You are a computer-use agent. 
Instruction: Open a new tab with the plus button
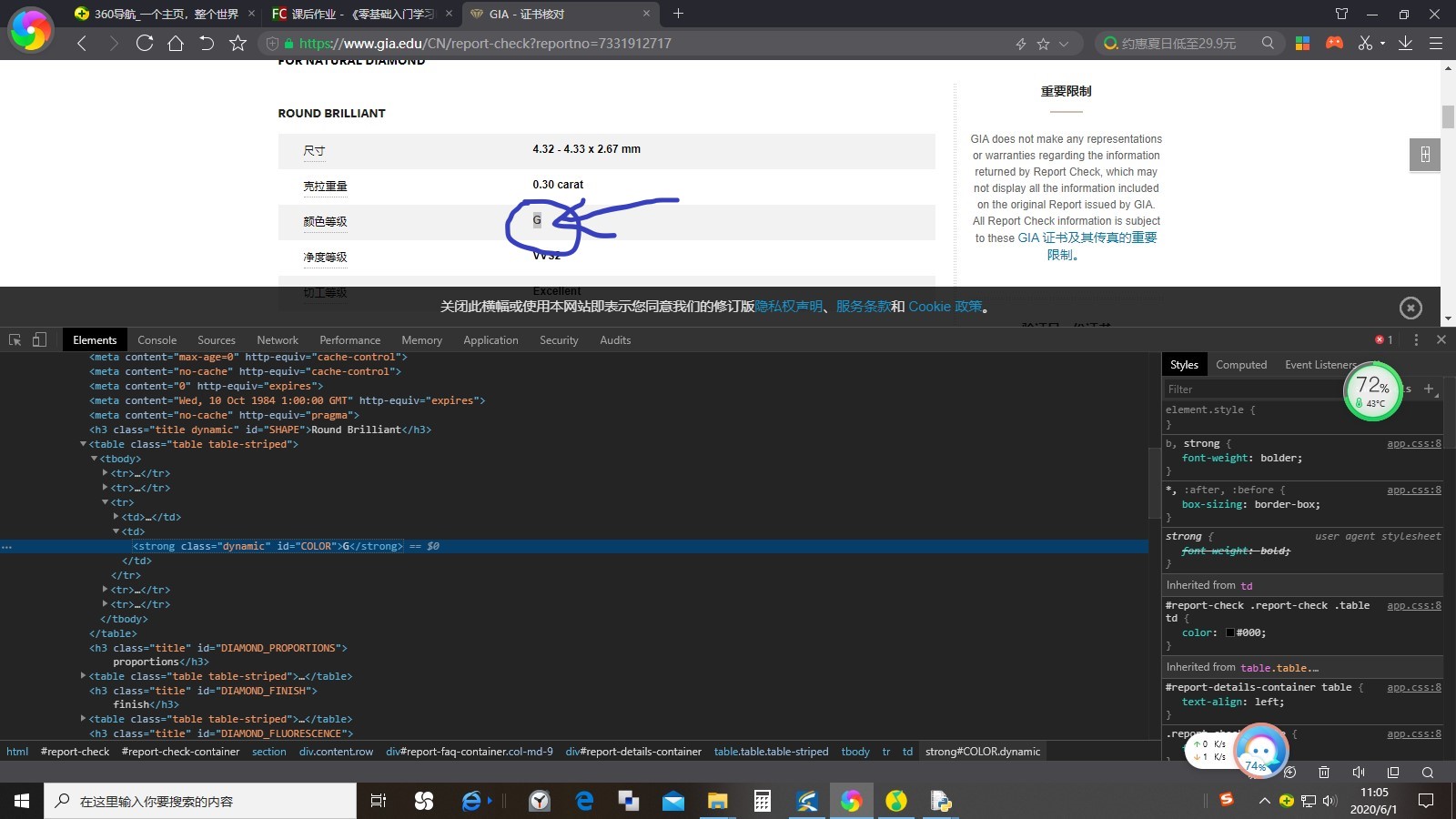click(x=678, y=14)
